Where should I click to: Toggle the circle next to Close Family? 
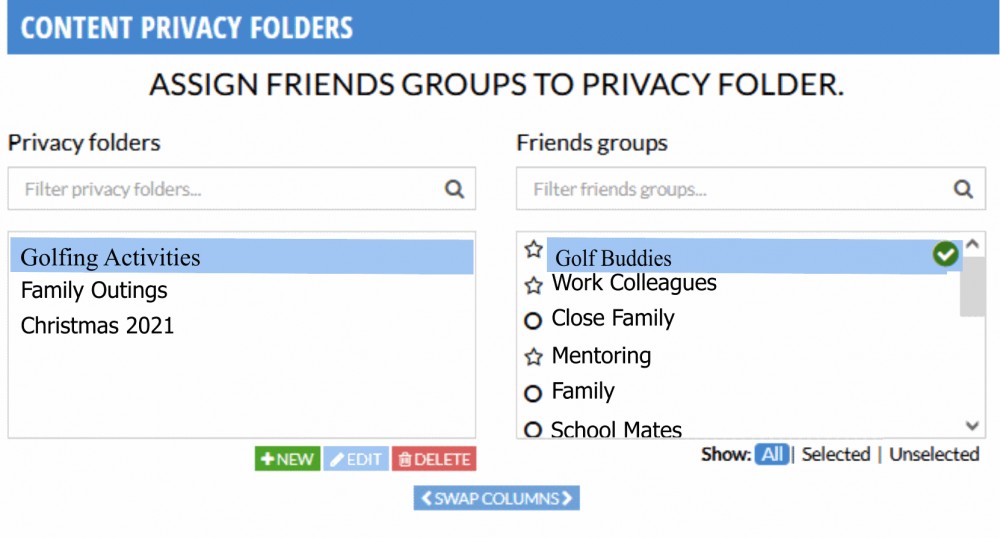coord(533,320)
